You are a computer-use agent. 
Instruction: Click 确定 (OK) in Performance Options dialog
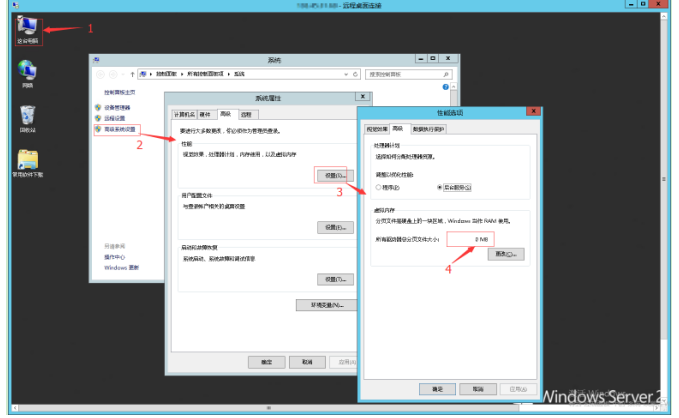coord(437,388)
